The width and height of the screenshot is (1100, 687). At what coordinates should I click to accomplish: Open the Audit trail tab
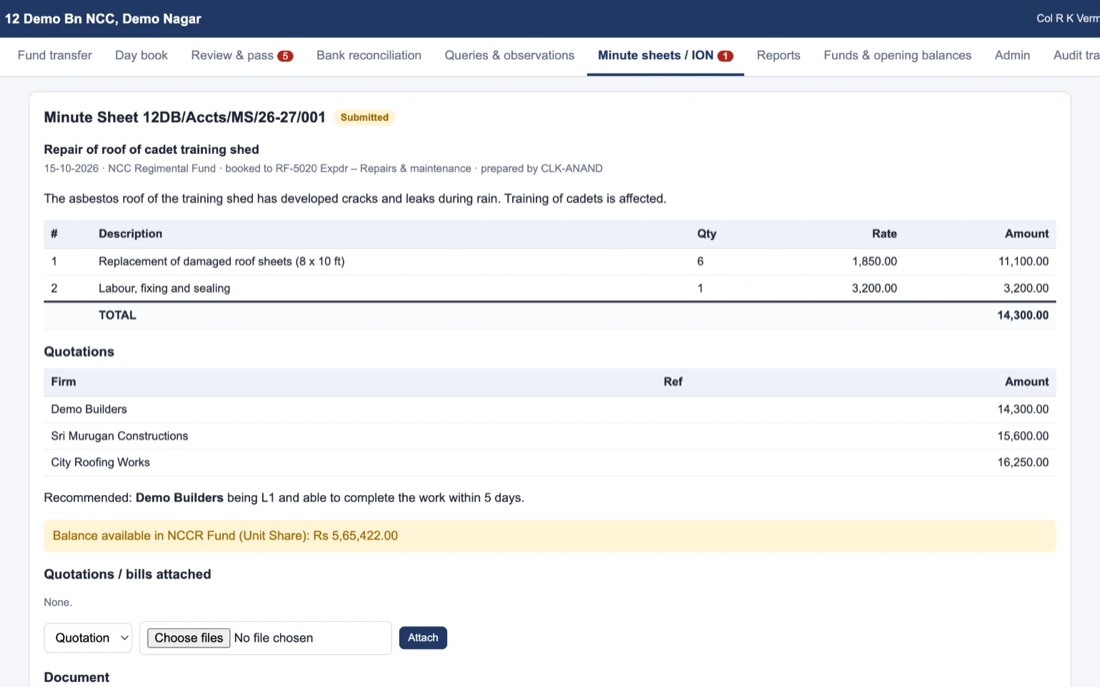point(1076,55)
